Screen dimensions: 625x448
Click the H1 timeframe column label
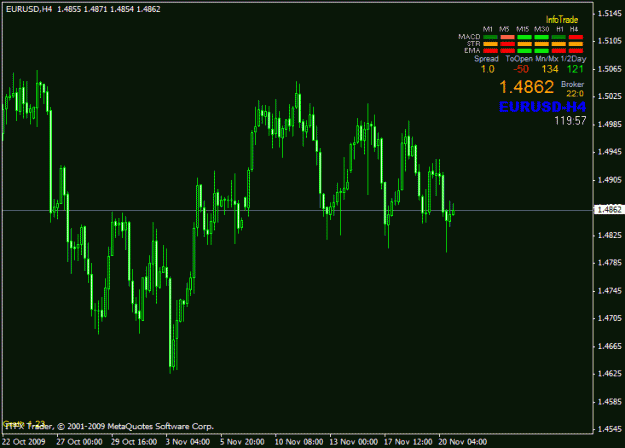560,29
